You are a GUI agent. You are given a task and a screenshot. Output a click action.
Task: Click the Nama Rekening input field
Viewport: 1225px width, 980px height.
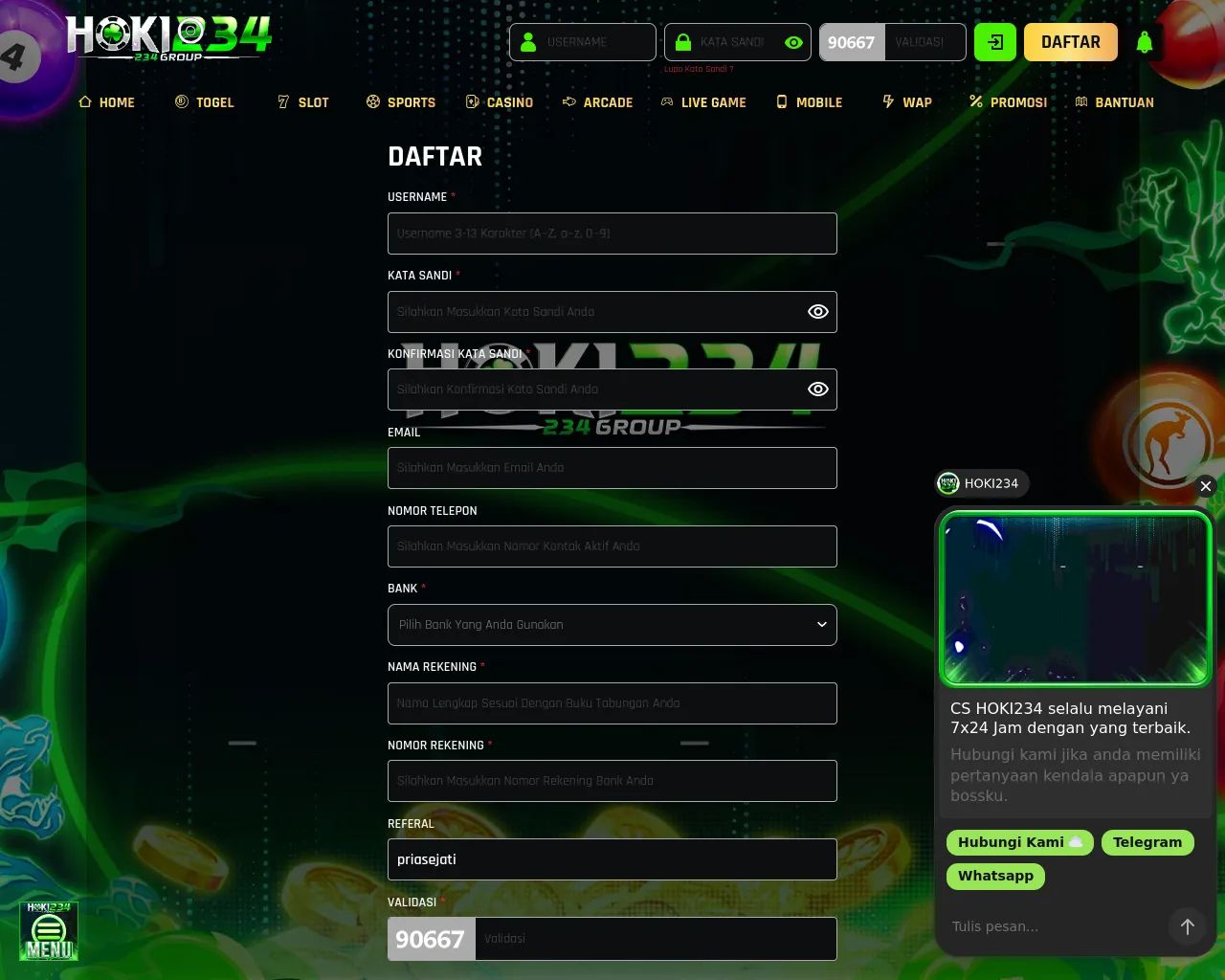coord(612,703)
